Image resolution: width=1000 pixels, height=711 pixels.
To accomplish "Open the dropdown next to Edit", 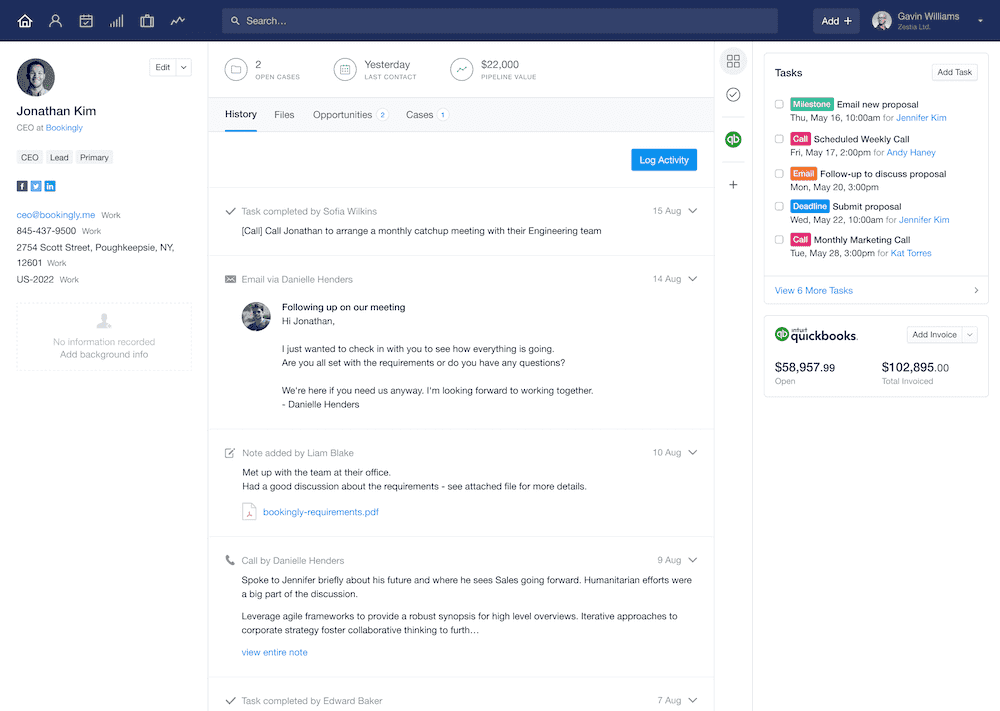I will coord(184,68).
